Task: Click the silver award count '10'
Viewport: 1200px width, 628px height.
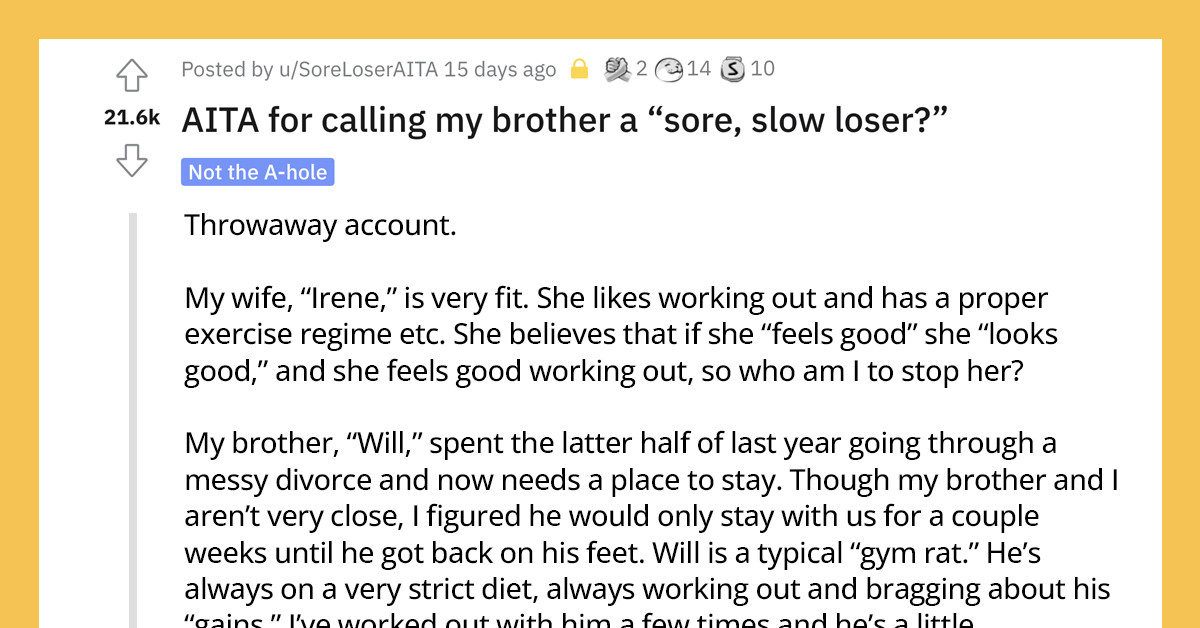Action: pyautogui.click(x=763, y=69)
